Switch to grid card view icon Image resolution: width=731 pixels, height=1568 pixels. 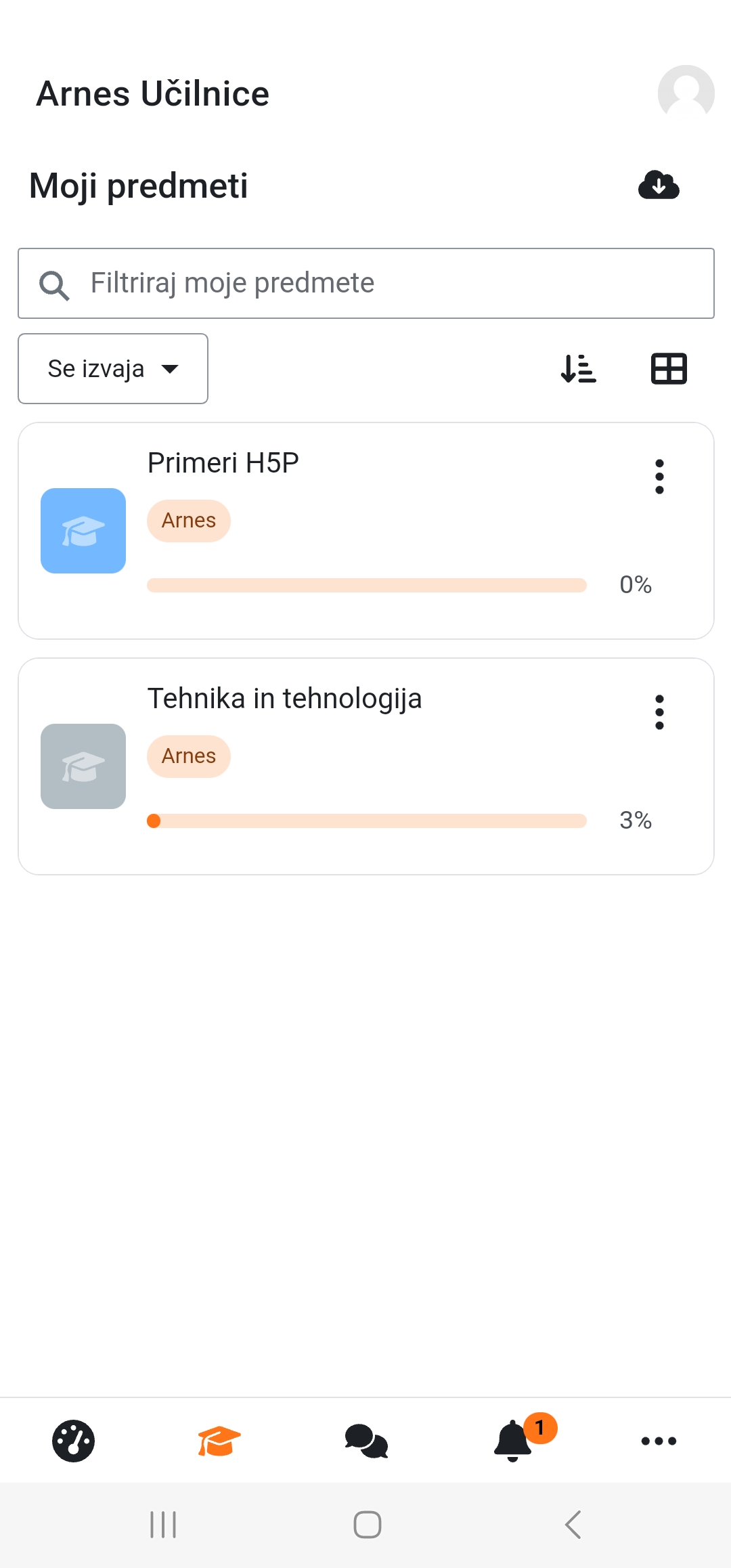tap(669, 369)
